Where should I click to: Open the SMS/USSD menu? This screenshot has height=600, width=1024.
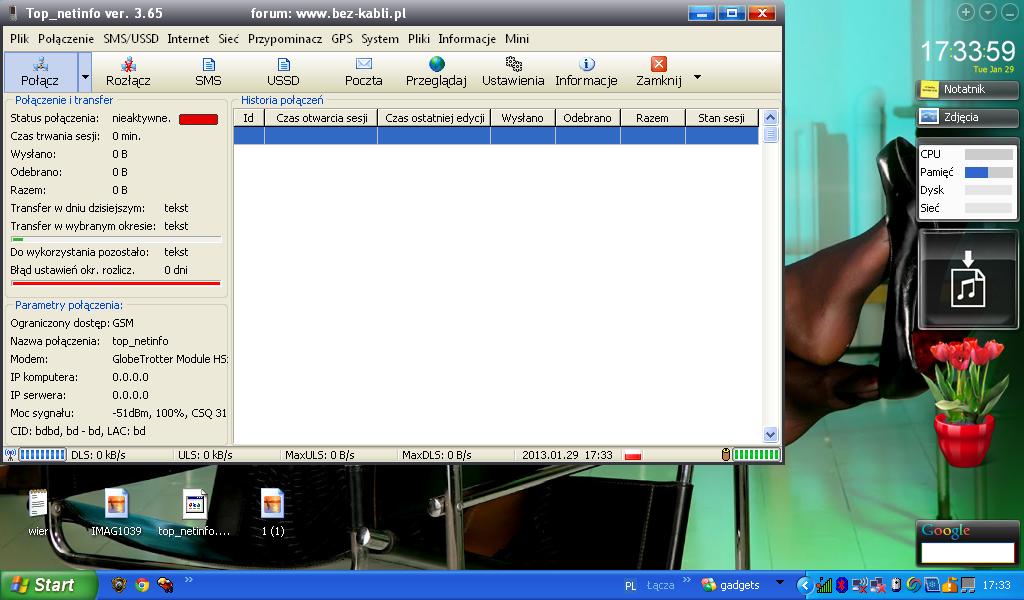[x=131, y=39]
